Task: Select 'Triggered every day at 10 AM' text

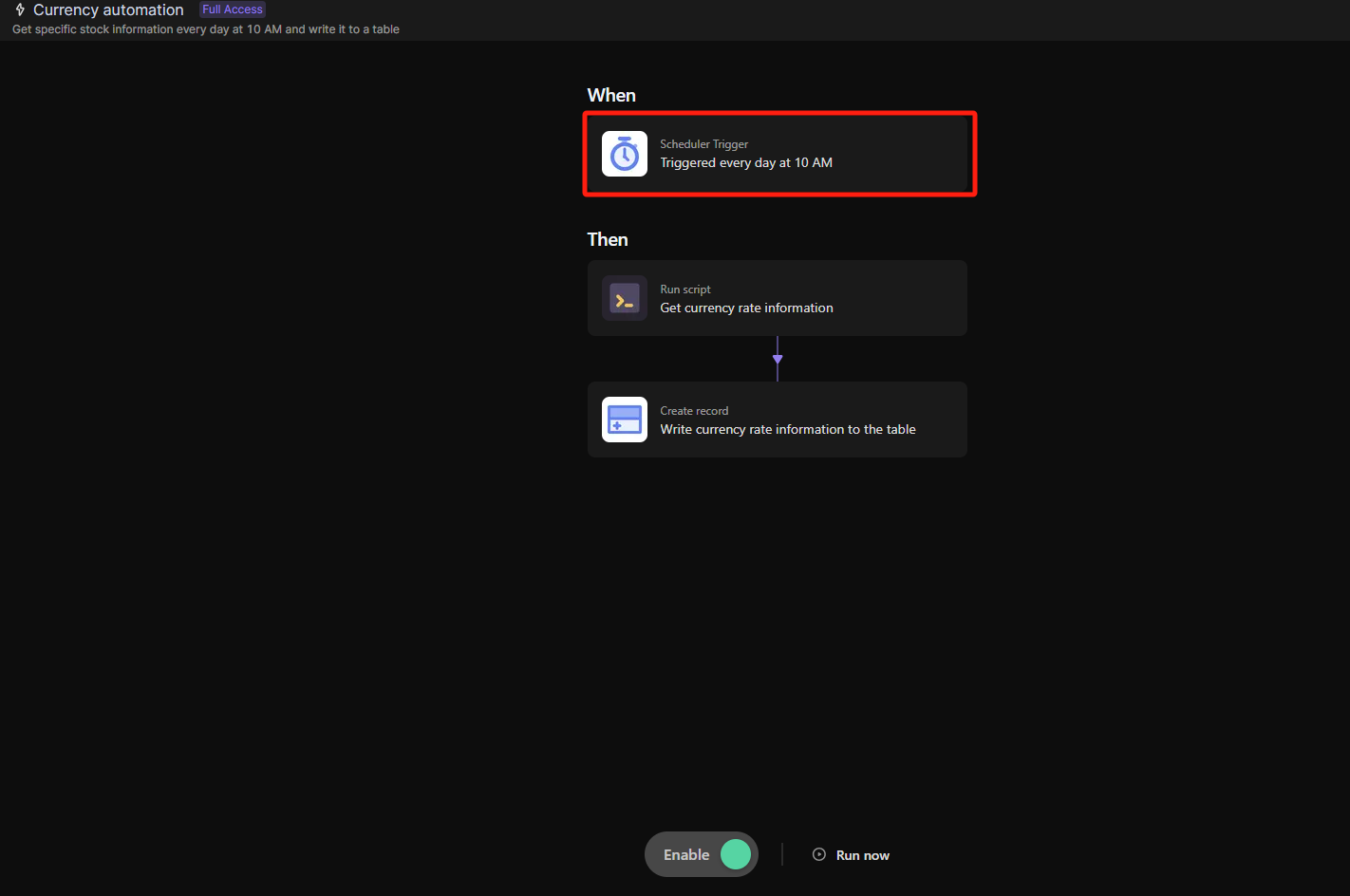Action: [746, 163]
